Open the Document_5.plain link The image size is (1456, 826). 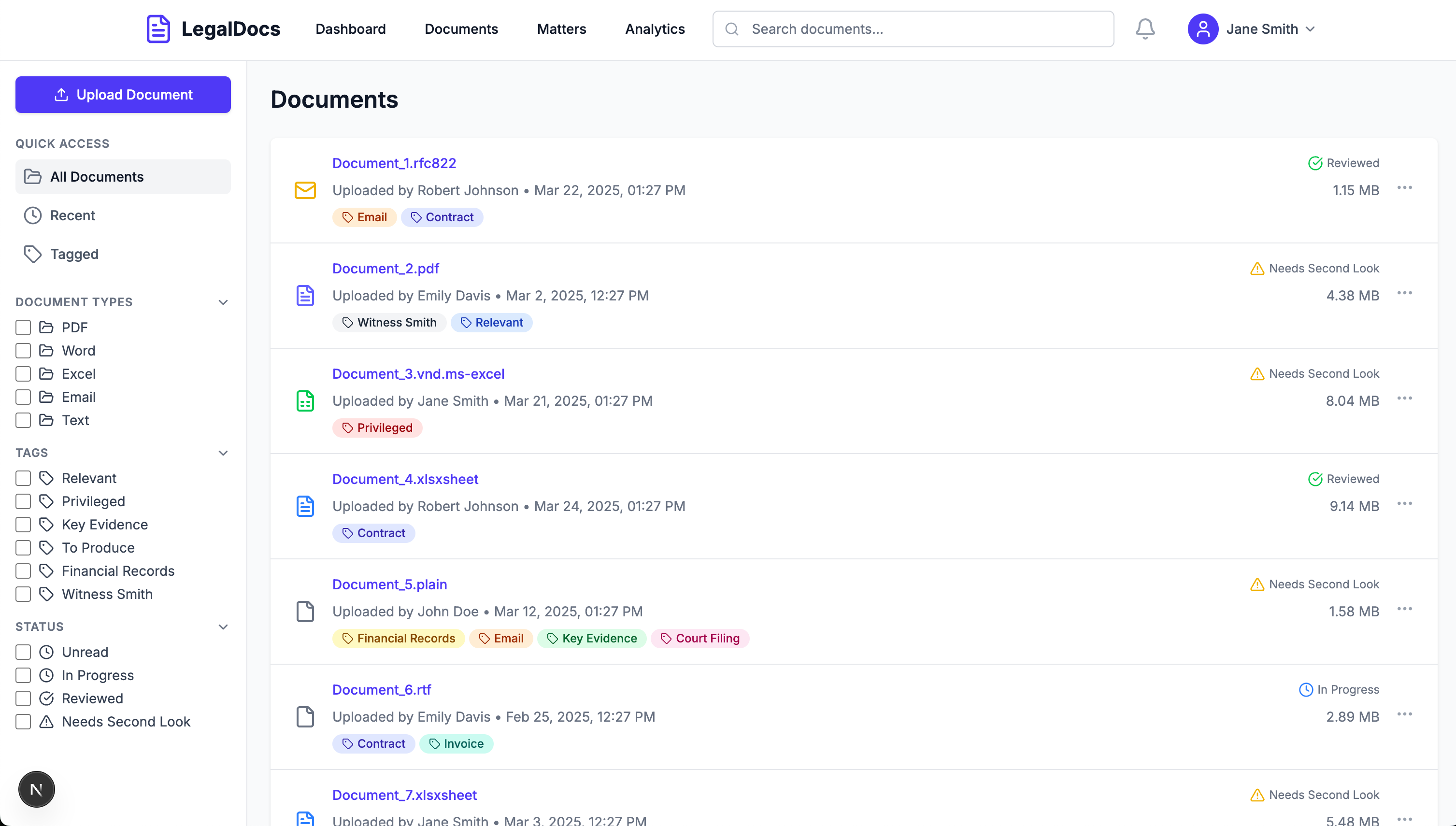(x=390, y=584)
